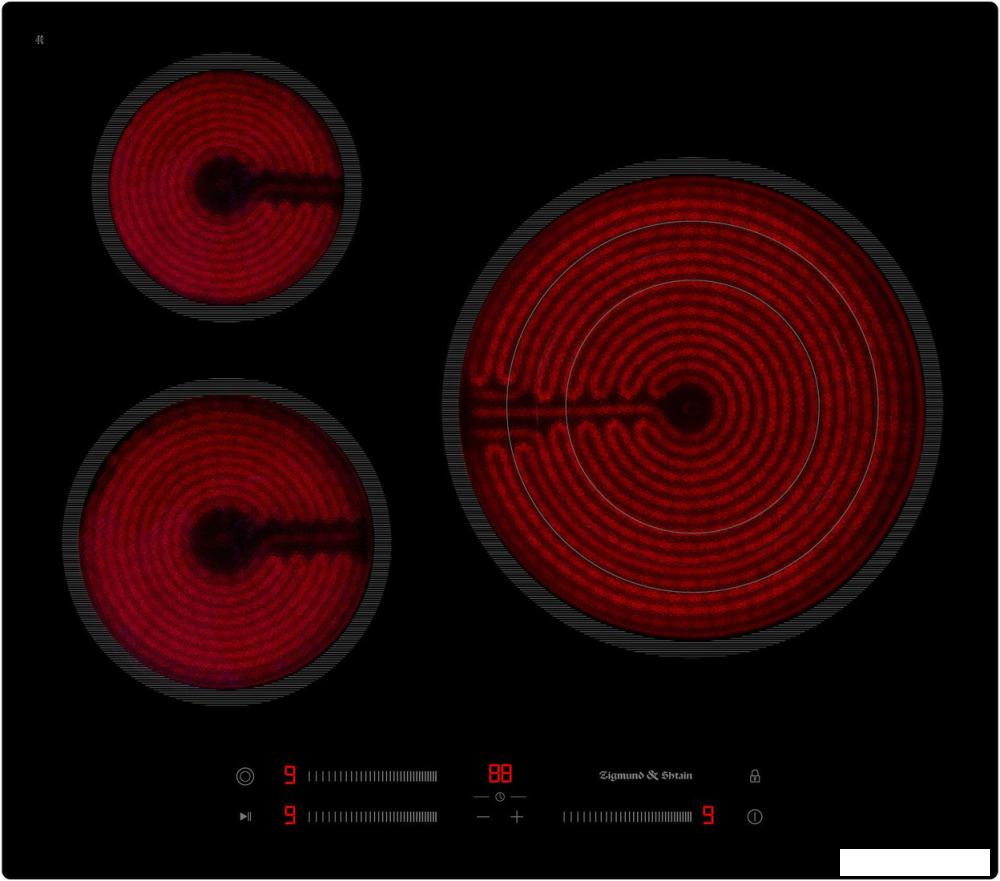The image size is (1000, 881).
Task: Tap the small logo in top-left corner
Action: tap(40, 40)
